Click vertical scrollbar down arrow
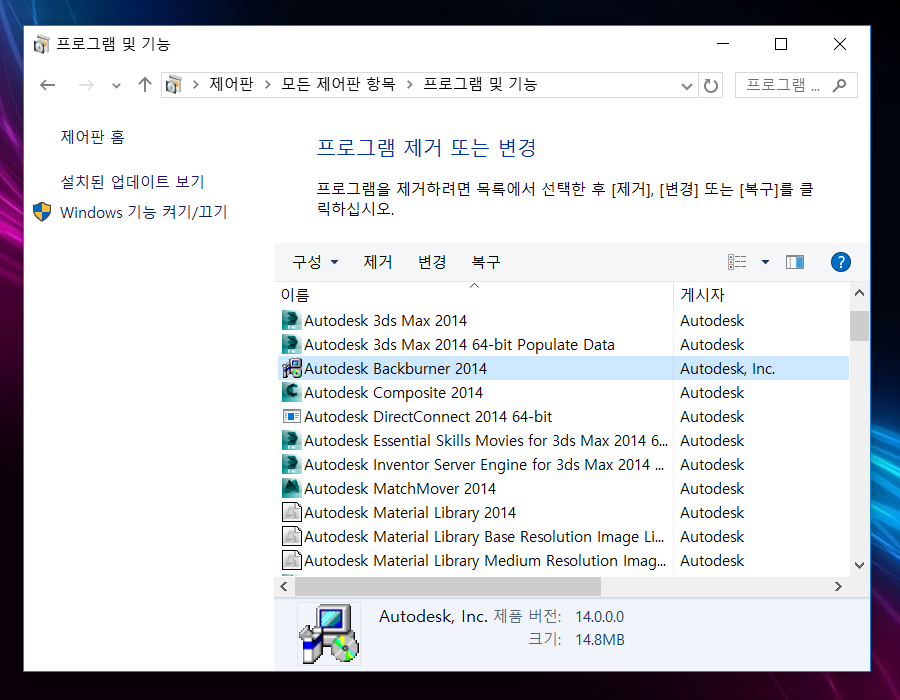 pyautogui.click(x=859, y=565)
